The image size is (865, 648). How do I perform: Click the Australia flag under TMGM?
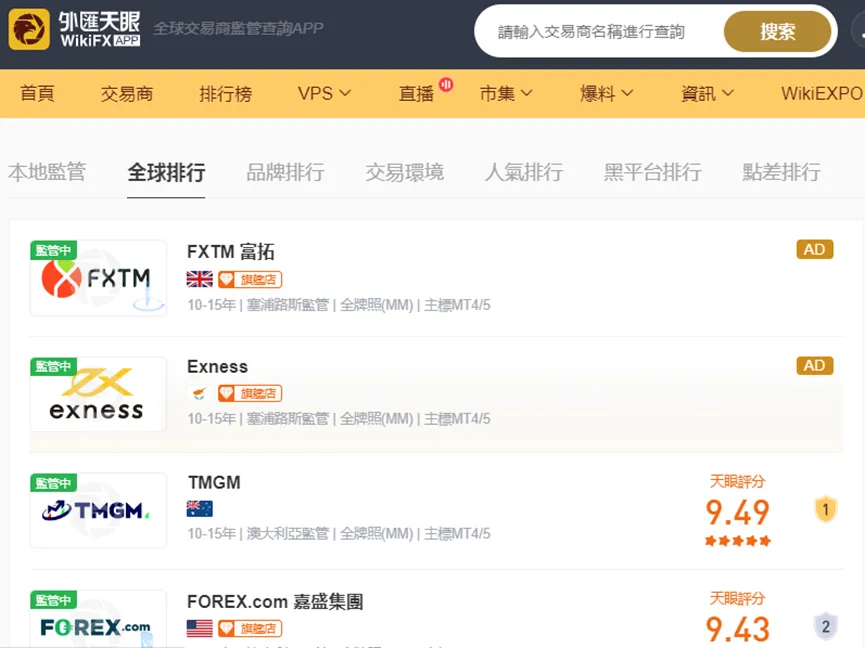(x=199, y=508)
